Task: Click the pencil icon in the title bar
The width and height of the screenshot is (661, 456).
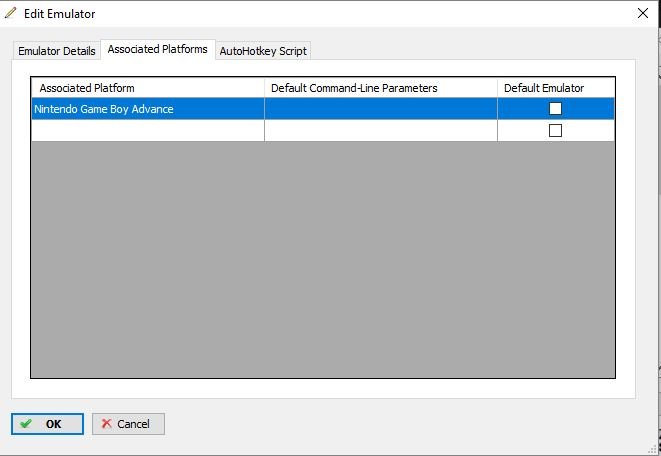Action: pyautogui.click(x=10, y=13)
